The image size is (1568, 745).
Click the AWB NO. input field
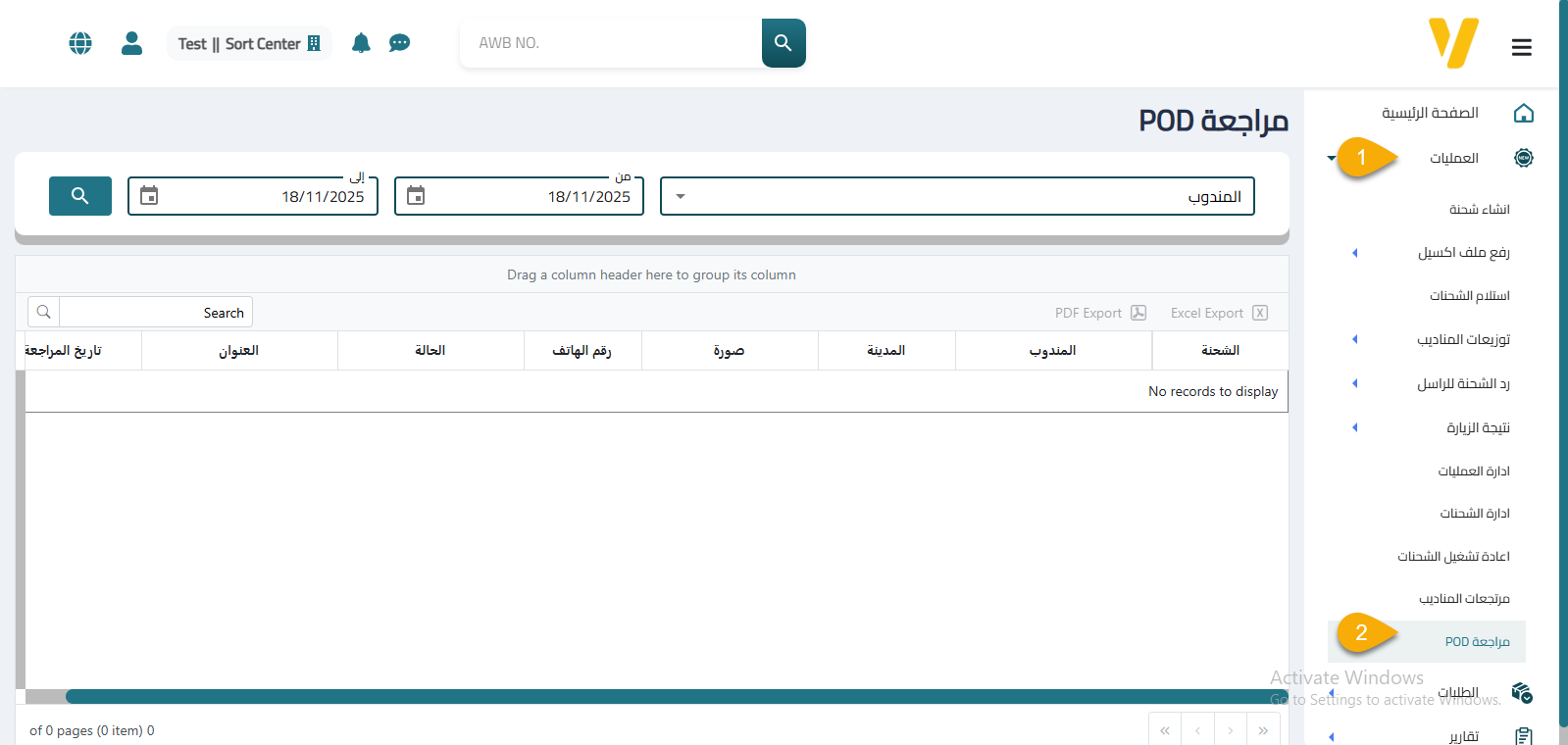(611, 43)
